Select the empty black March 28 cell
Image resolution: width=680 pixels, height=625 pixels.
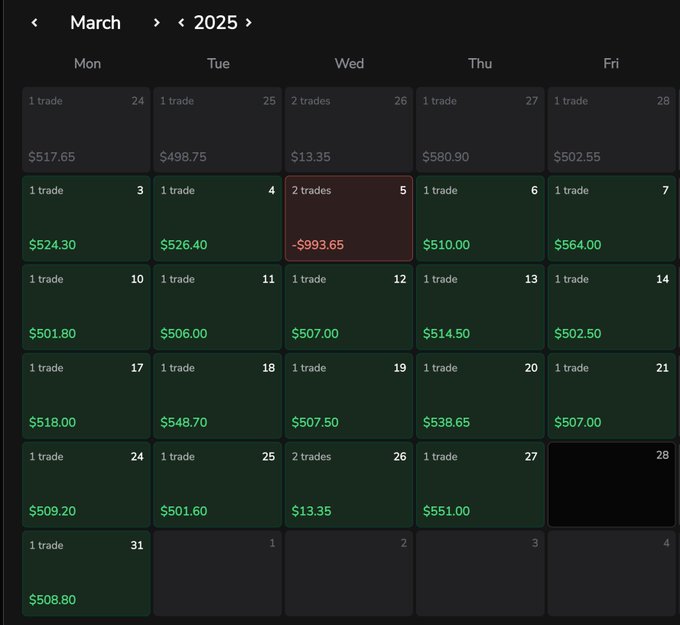click(611, 485)
